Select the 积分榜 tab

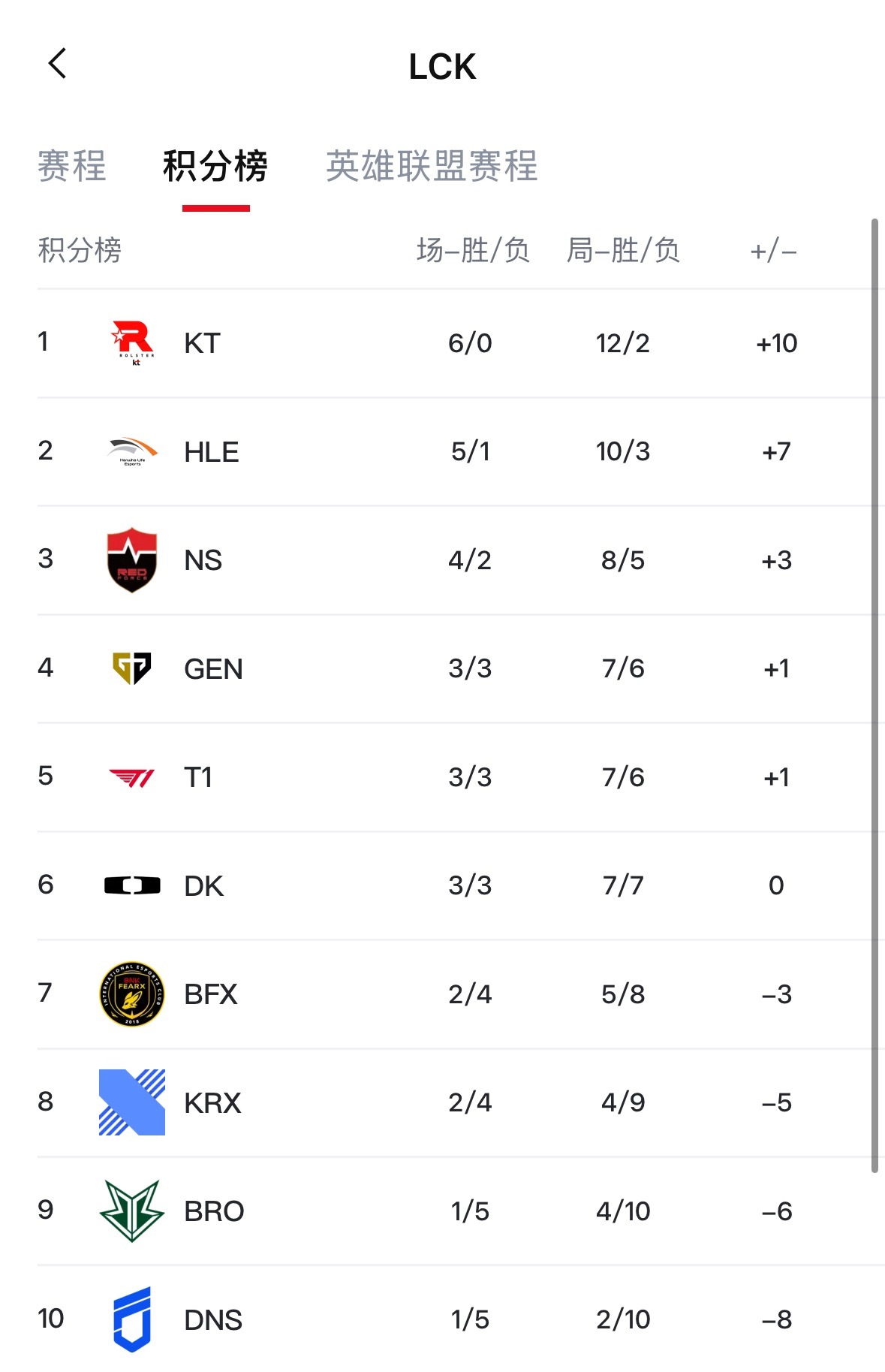click(x=215, y=166)
